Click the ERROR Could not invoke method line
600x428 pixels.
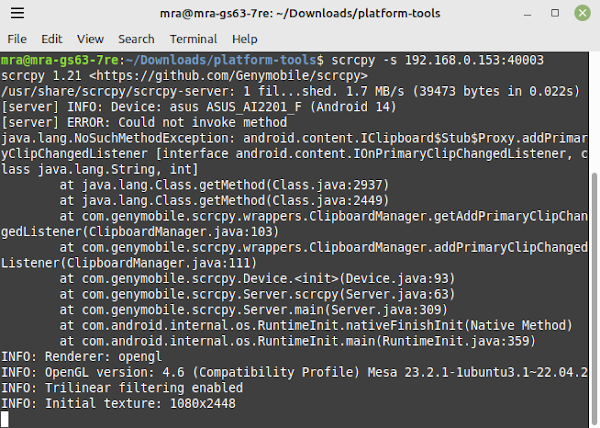[x=144, y=122]
